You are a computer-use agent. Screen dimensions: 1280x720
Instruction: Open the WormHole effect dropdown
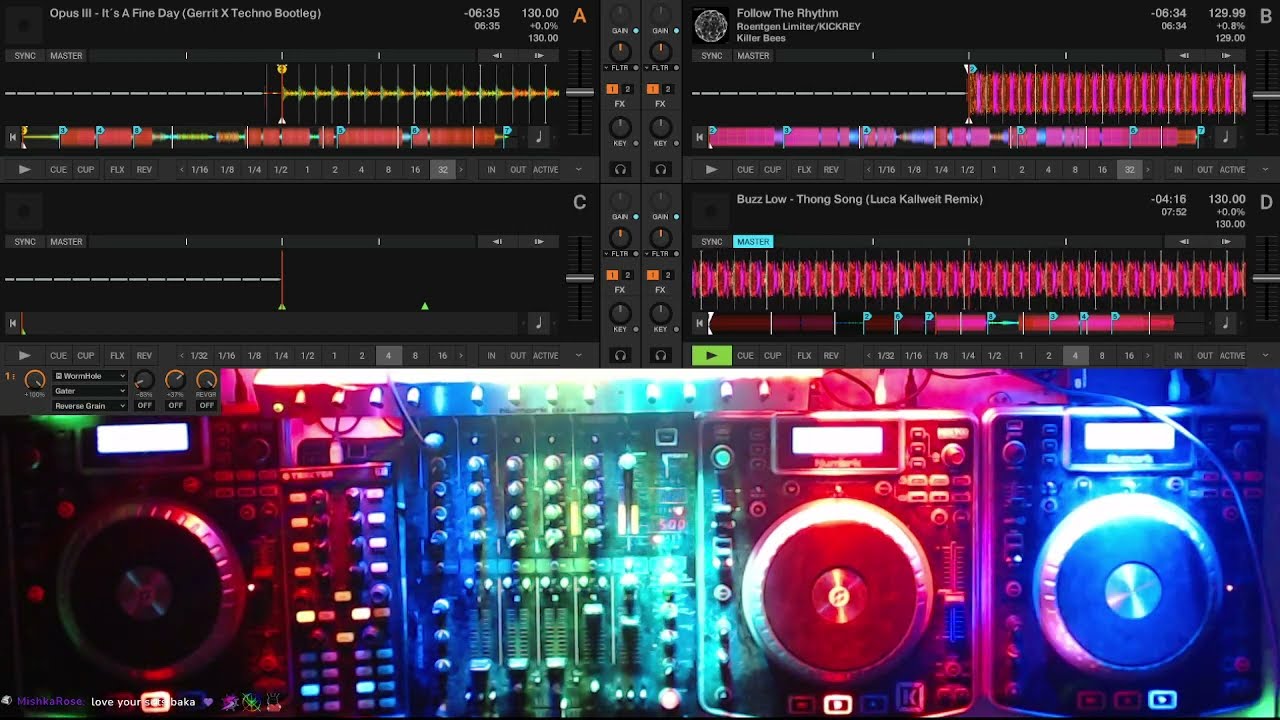pos(90,376)
